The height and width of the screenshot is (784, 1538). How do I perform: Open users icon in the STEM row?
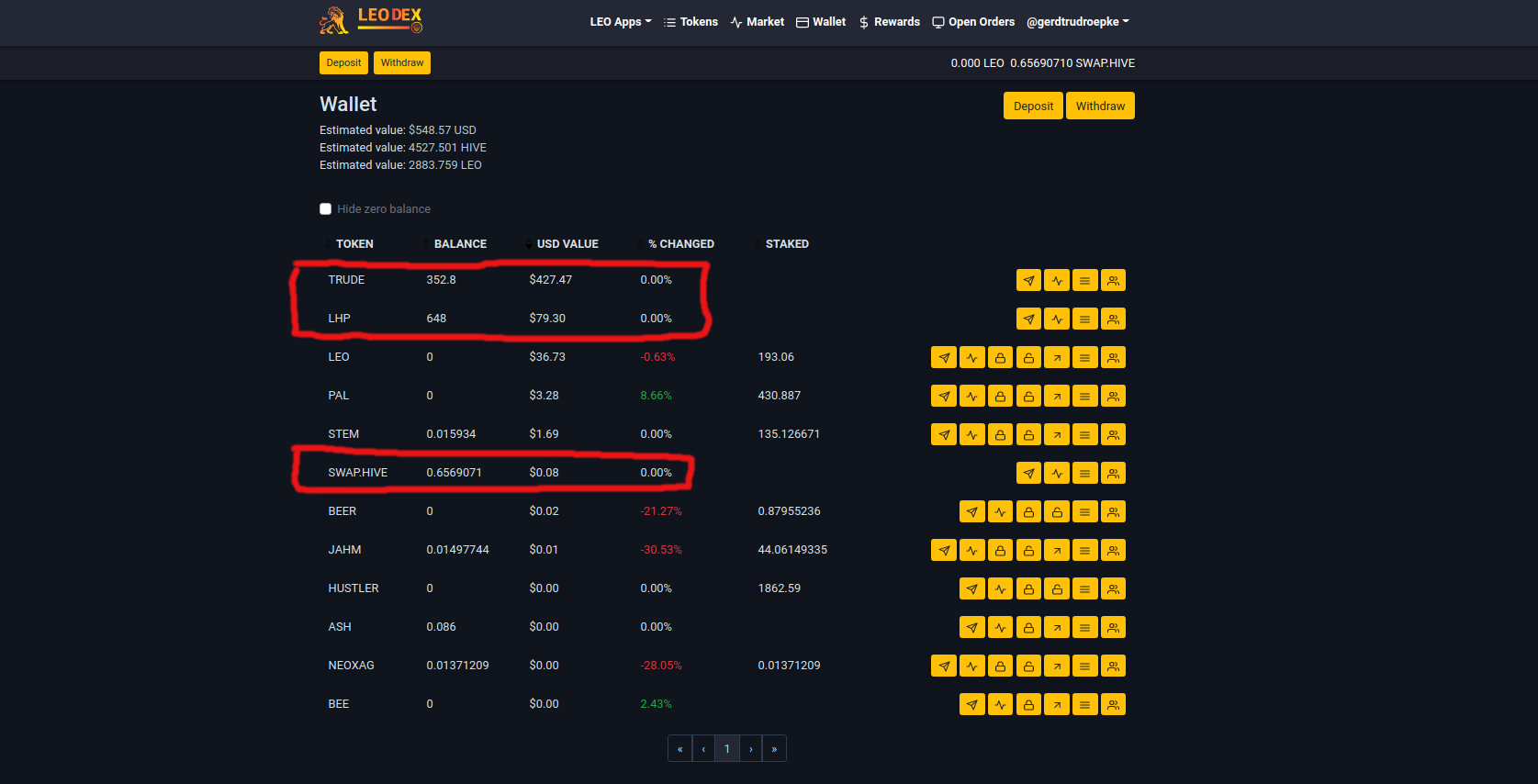tap(1113, 434)
